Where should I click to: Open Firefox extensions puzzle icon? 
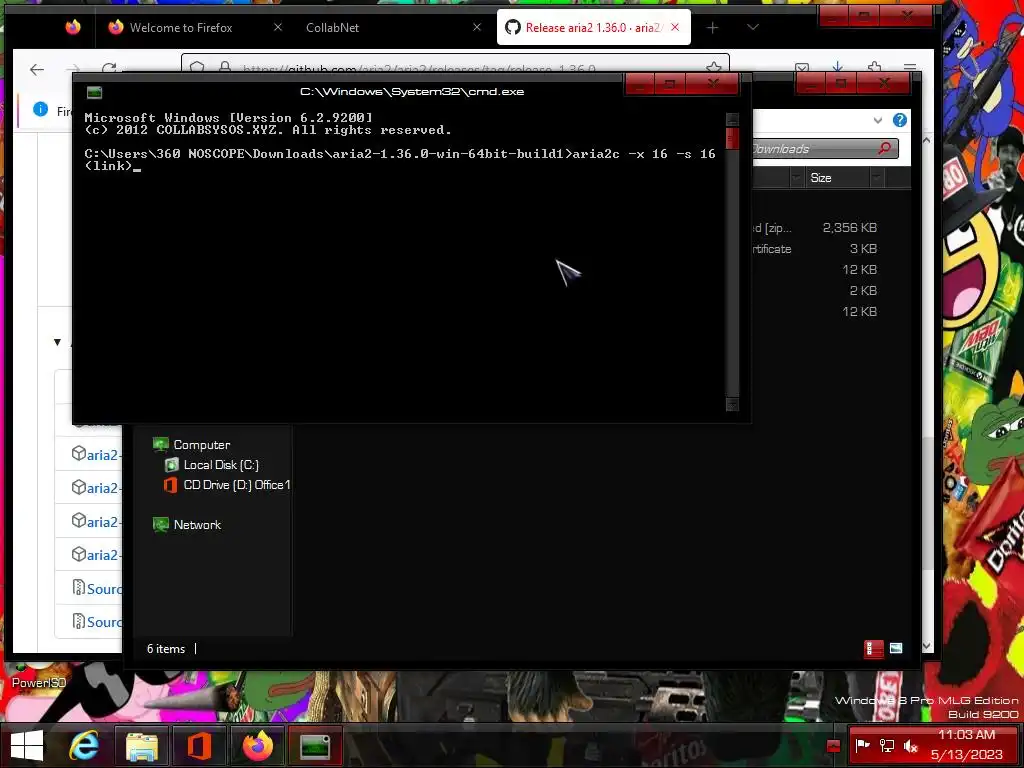pos(874,67)
